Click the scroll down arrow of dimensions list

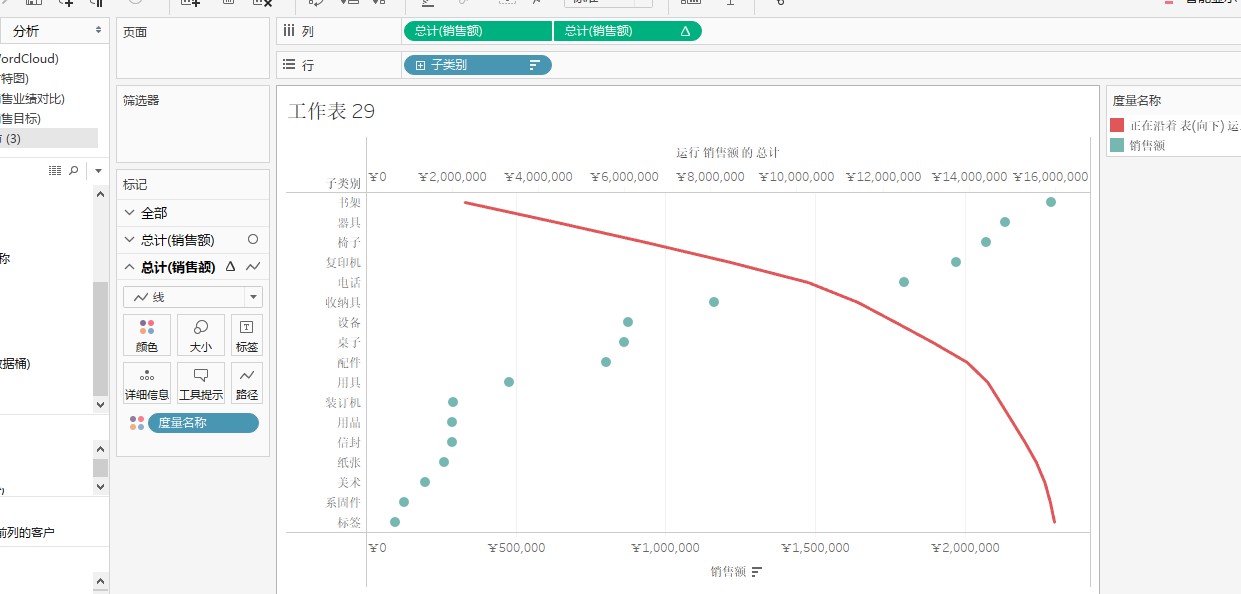(x=100, y=405)
